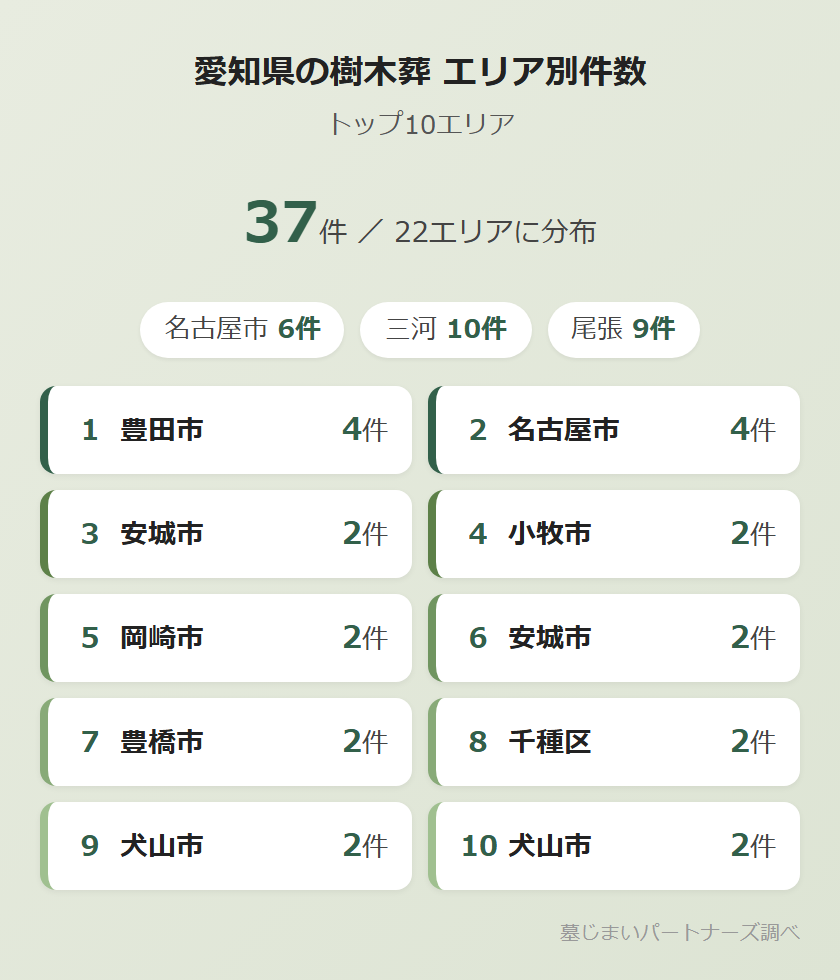Select the rank 5 岡崎市 card
The width and height of the screenshot is (840, 980).
227,638
